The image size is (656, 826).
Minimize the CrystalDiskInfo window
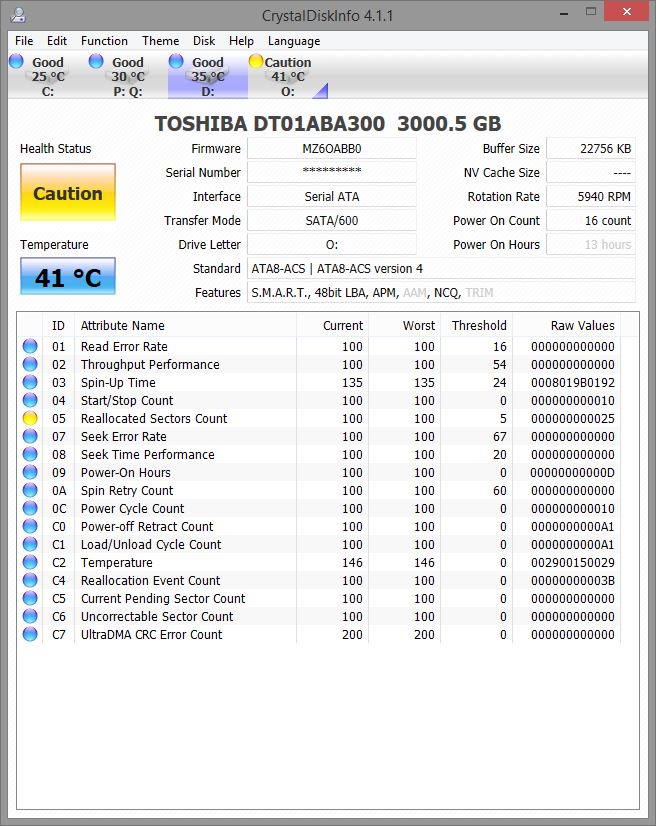pos(564,13)
